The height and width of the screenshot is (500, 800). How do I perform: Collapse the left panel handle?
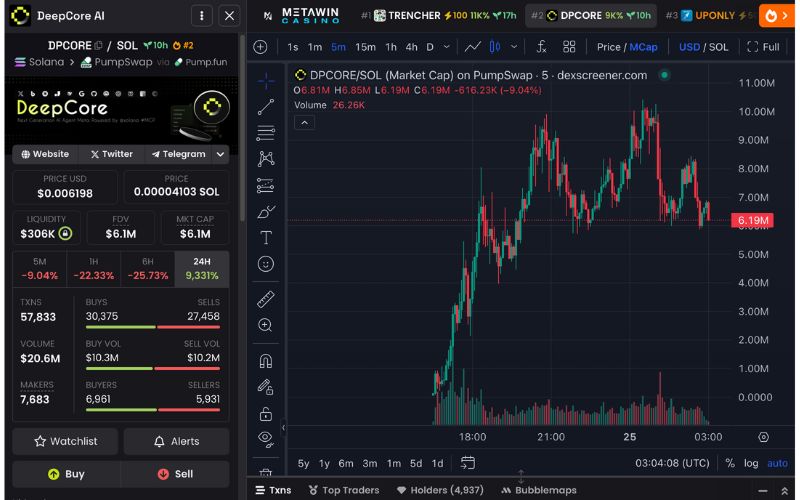tap(283, 428)
